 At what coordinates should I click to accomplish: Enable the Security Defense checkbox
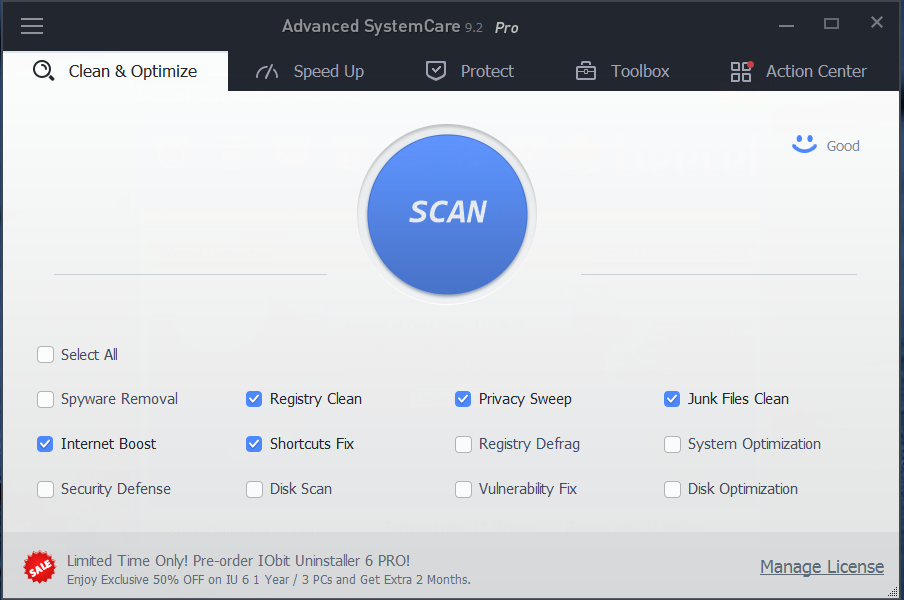click(x=46, y=489)
